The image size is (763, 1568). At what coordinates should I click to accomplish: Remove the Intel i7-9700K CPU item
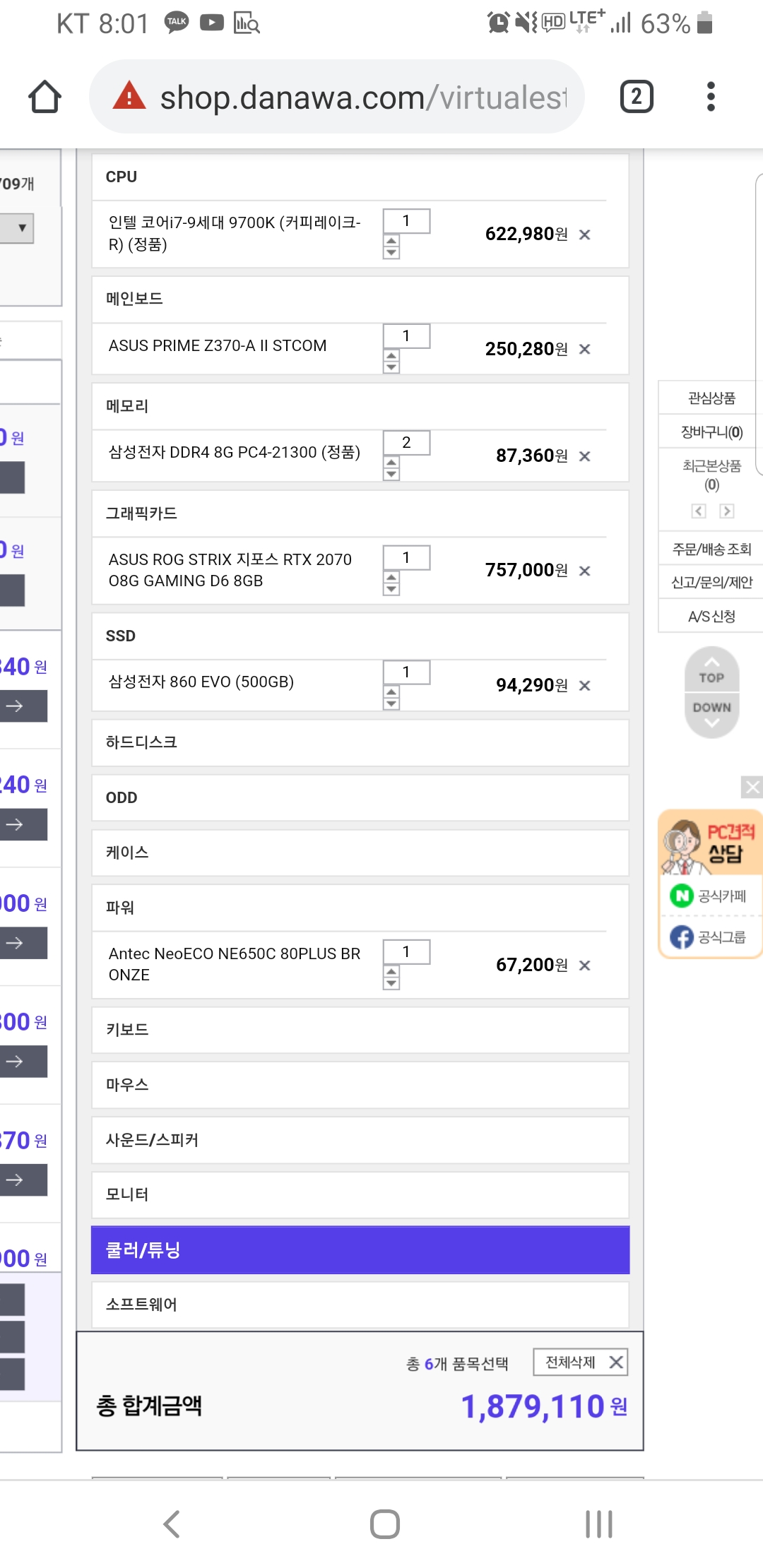585,234
